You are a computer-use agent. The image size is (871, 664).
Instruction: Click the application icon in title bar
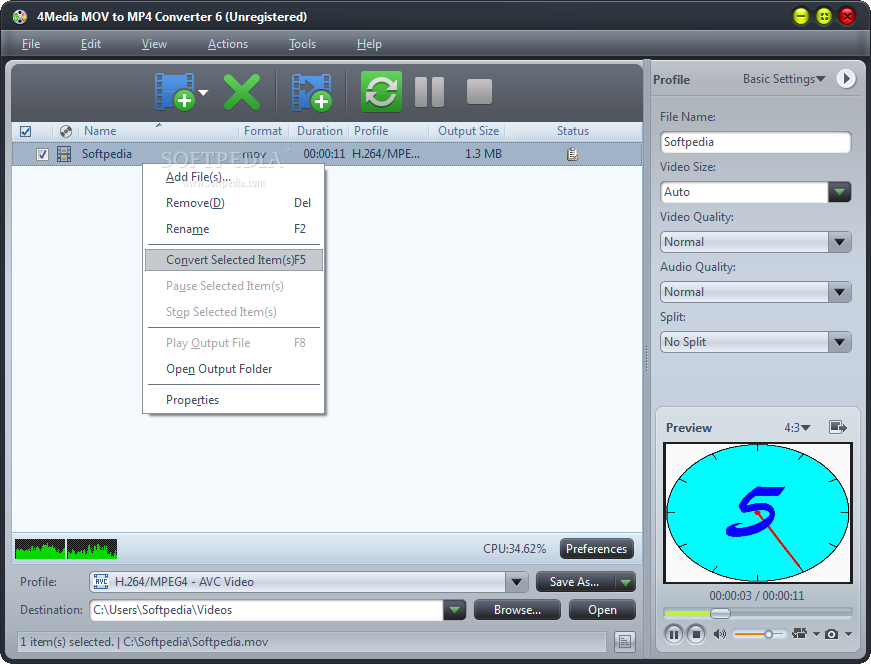20,17
